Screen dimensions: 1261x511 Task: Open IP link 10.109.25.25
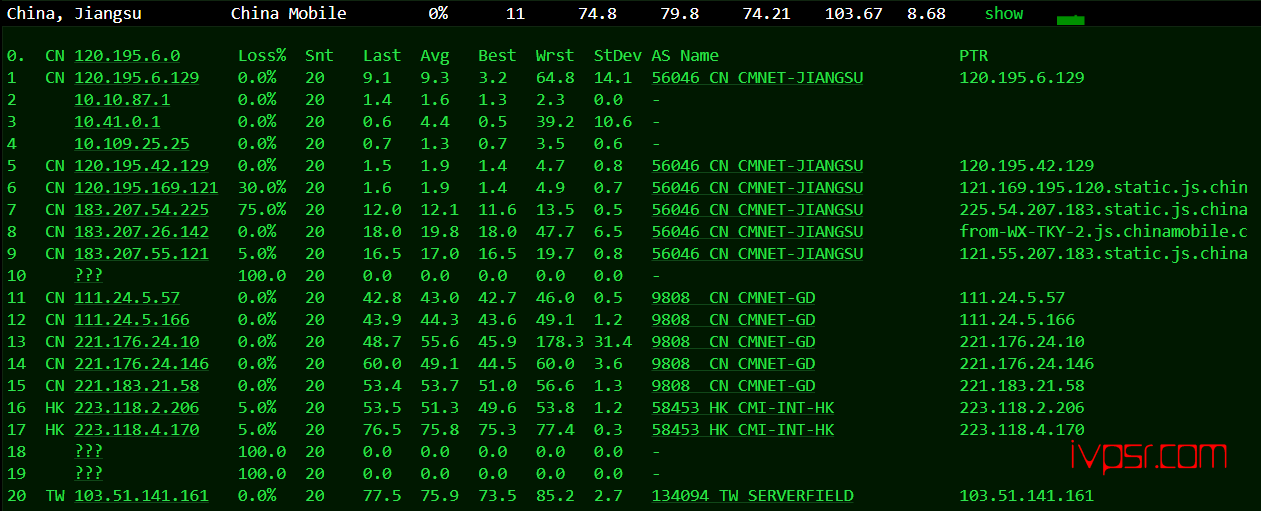(x=132, y=144)
